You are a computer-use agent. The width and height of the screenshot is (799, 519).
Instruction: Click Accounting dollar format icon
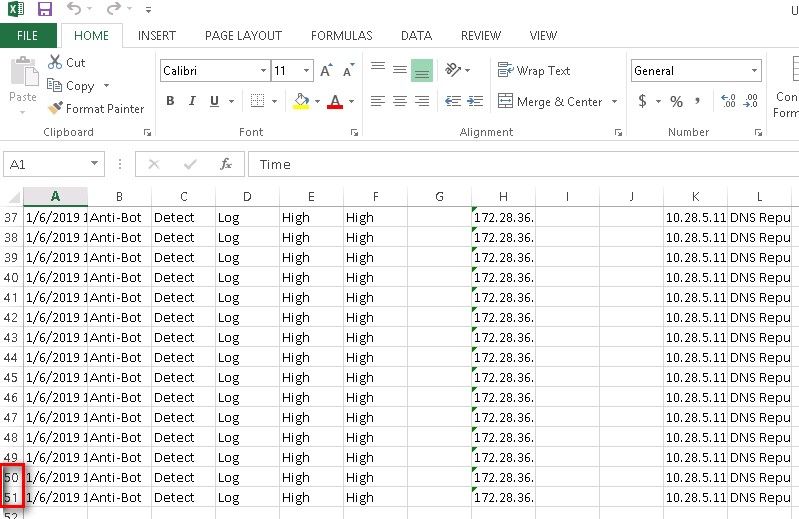pyautogui.click(x=643, y=101)
